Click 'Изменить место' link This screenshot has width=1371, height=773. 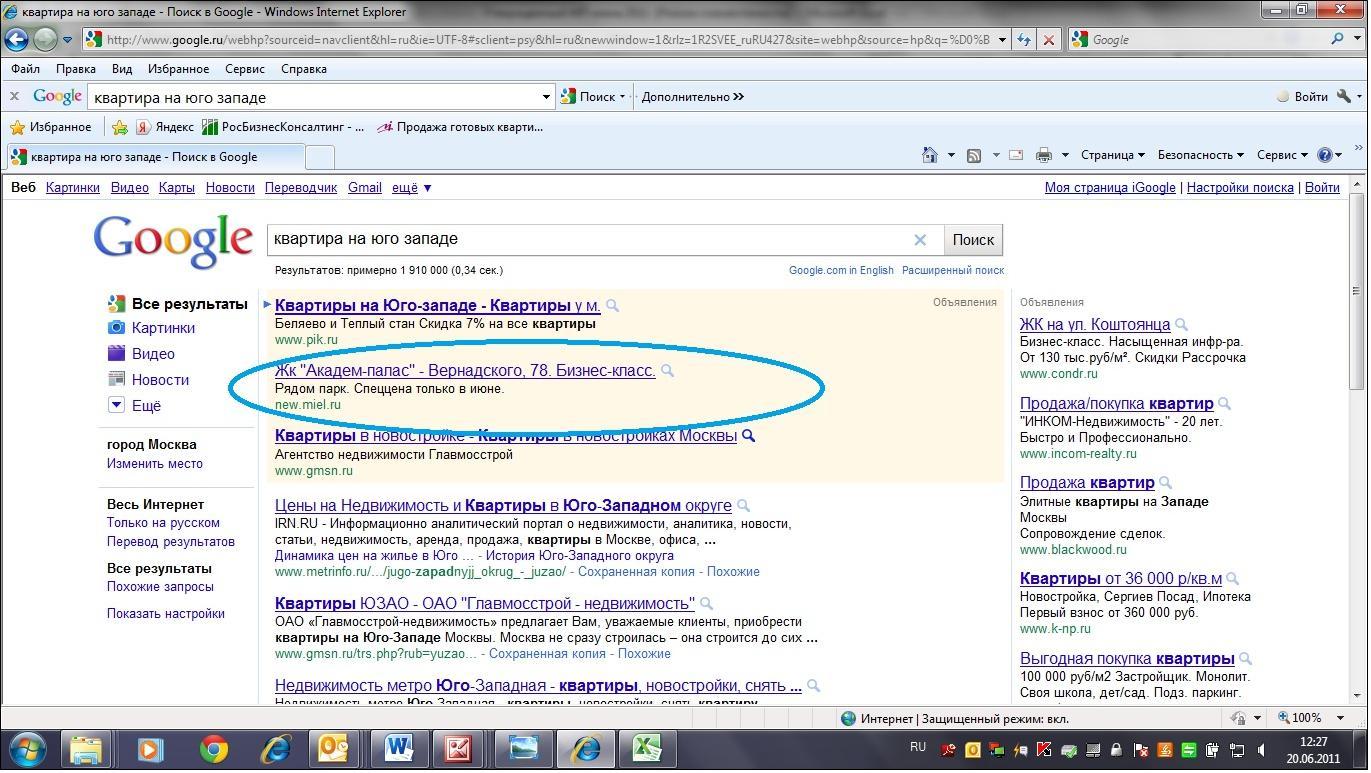point(155,464)
